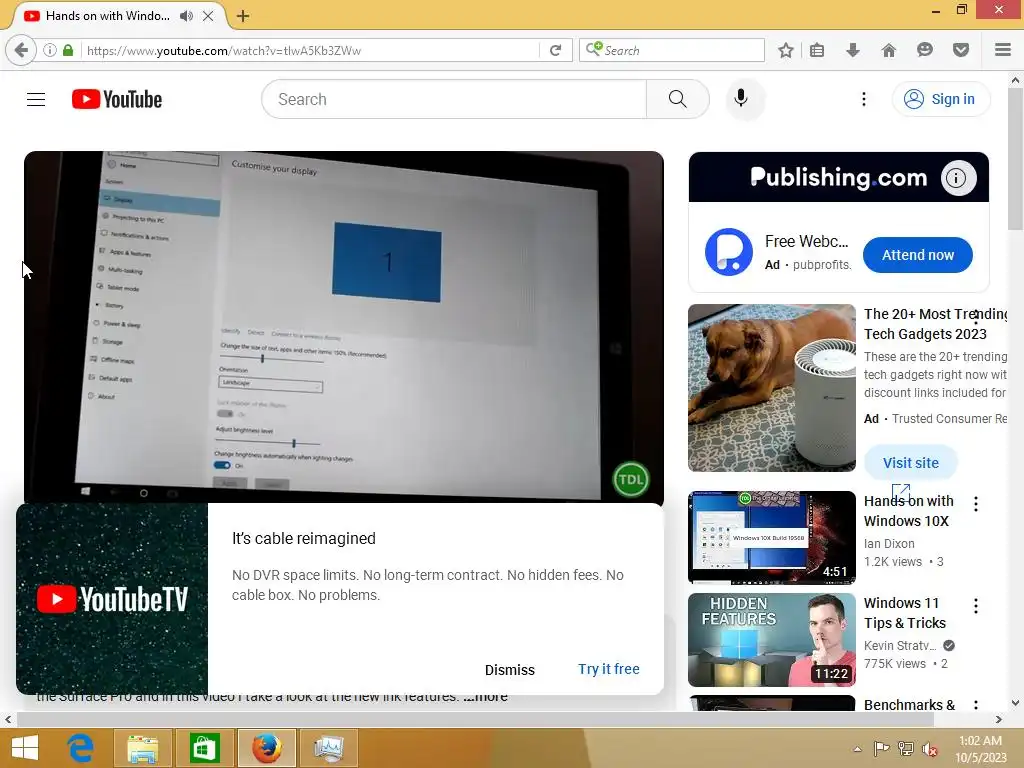Click the TDL channel watermark in video
This screenshot has width=1024, height=768.
coord(630,479)
